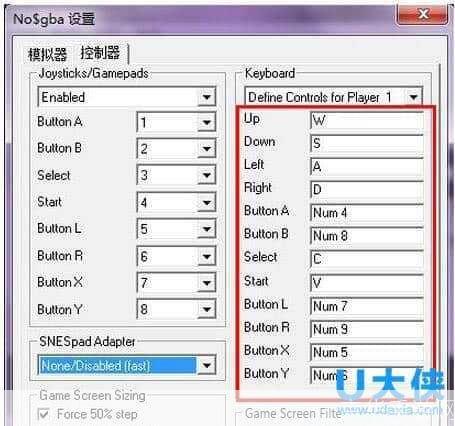Click keyboard Button A field Num 4
Image resolution: width=455 pixels, height=426 pixels.
(367, 213)
